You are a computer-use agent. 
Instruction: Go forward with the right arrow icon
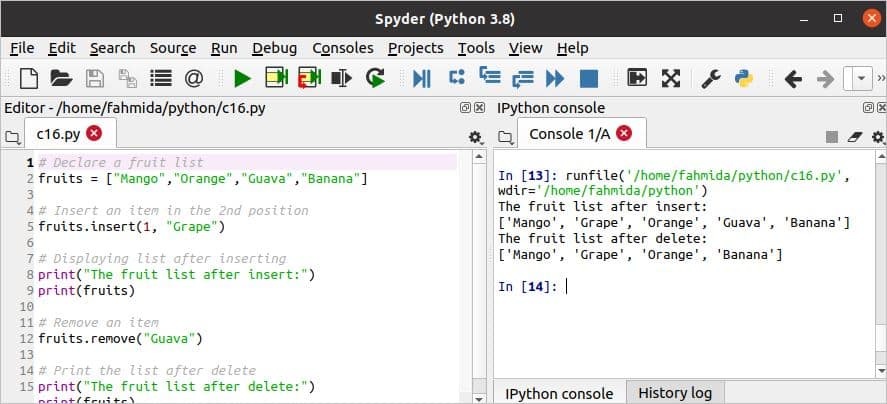coord(825,79)
